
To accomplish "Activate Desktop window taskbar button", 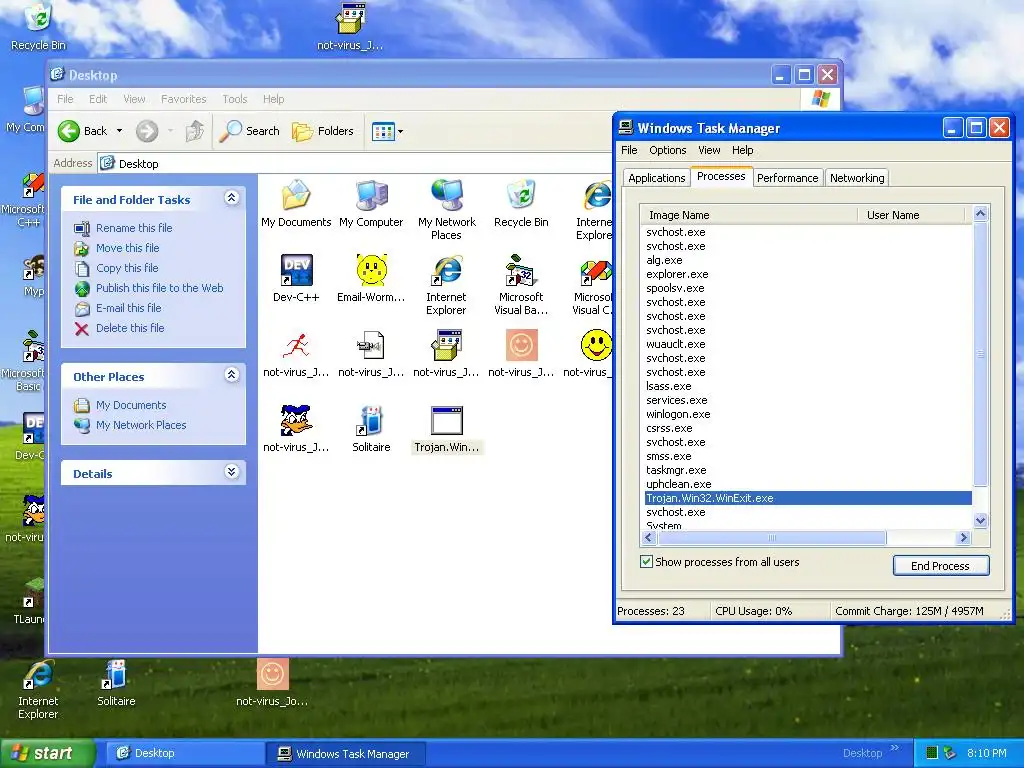I will pyautogui.click(x=185, y=754).
